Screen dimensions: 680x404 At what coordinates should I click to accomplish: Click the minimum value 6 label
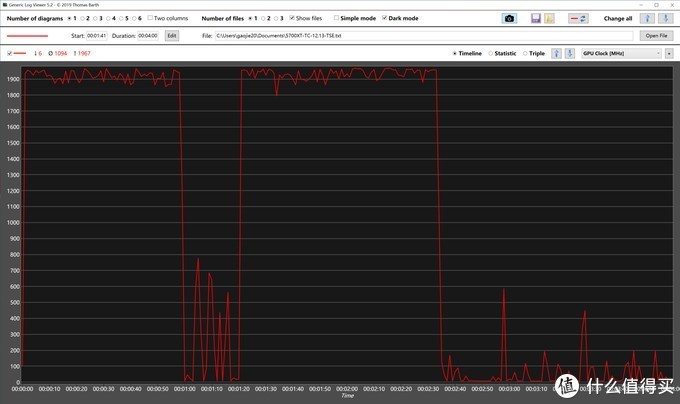pos(38,53)
